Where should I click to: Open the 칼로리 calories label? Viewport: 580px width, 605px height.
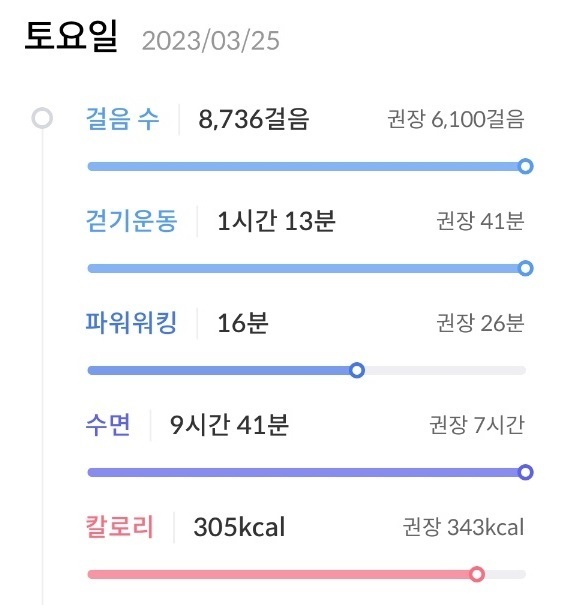pos(120,527)
